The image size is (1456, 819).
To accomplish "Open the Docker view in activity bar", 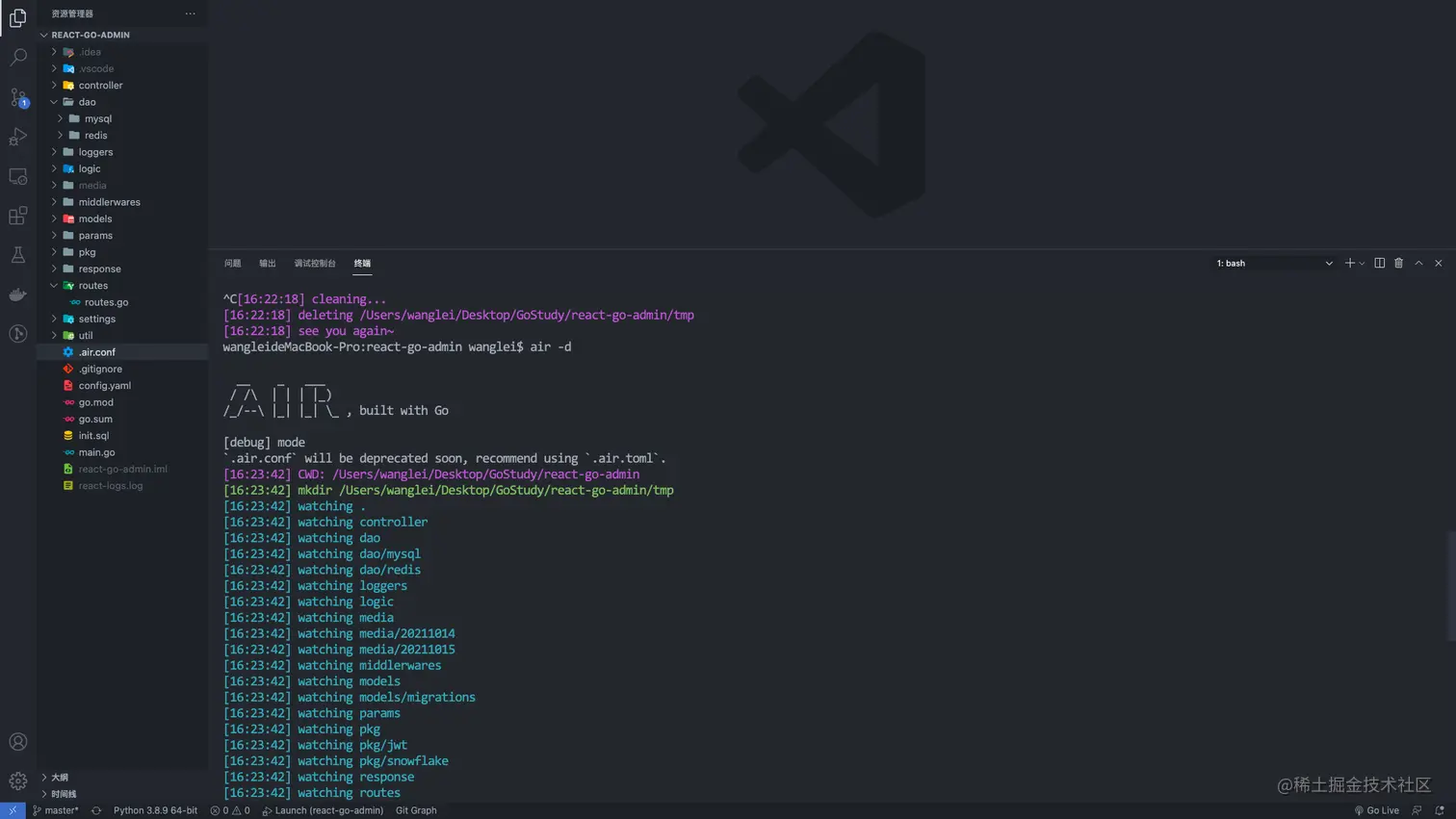I will (x=18, y=294).
